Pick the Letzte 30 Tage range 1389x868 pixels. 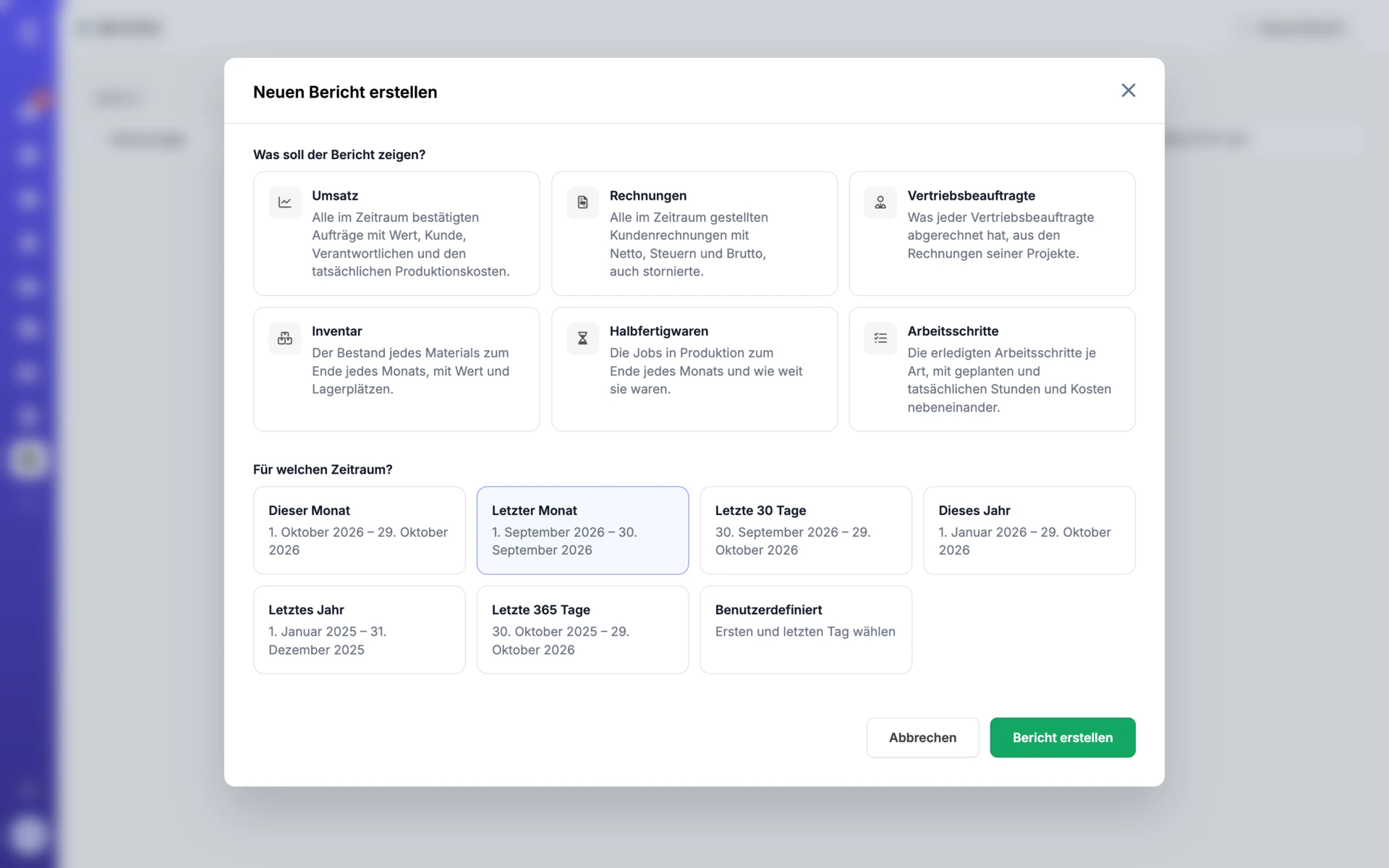coord(806,530)
